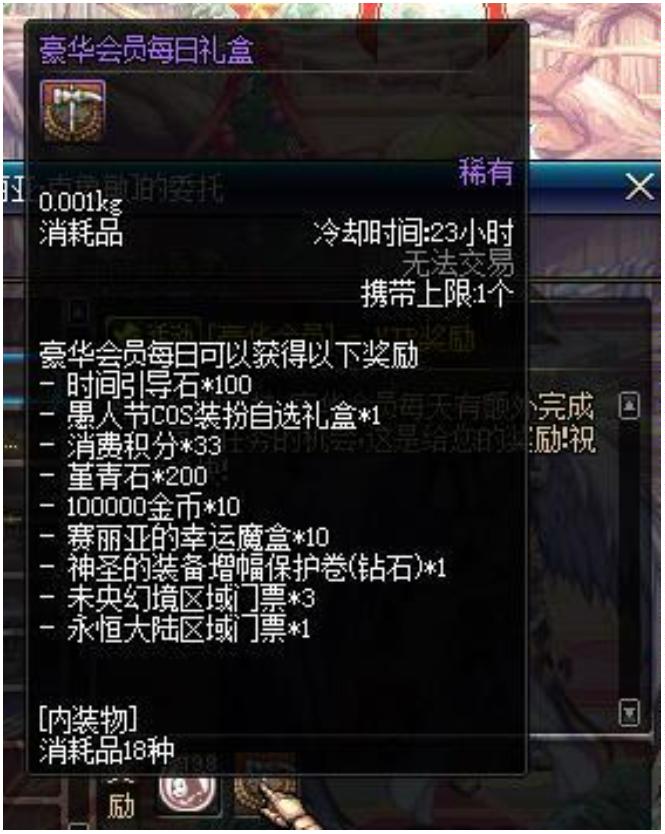Click the 冷却时间:23小时 cooldown text
The width and height of the screenshot is (665, 834).
(414, 232)
